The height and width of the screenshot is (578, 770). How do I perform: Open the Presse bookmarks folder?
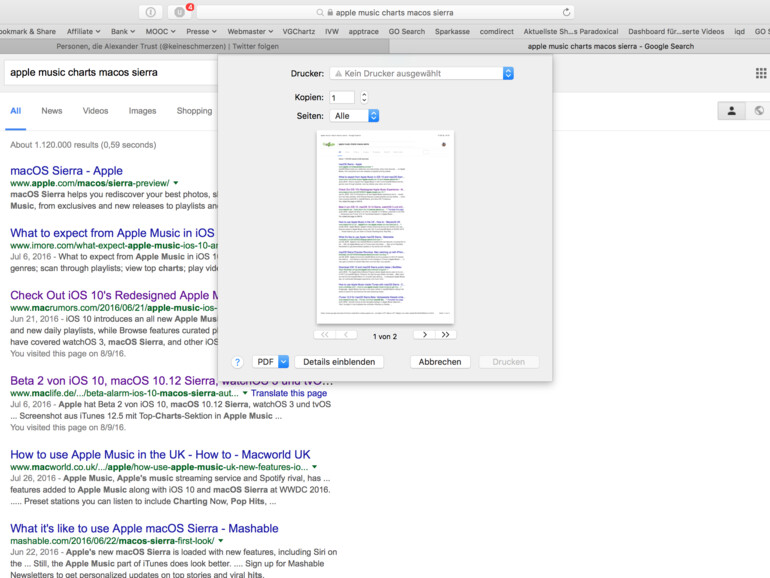pos(201,31)
